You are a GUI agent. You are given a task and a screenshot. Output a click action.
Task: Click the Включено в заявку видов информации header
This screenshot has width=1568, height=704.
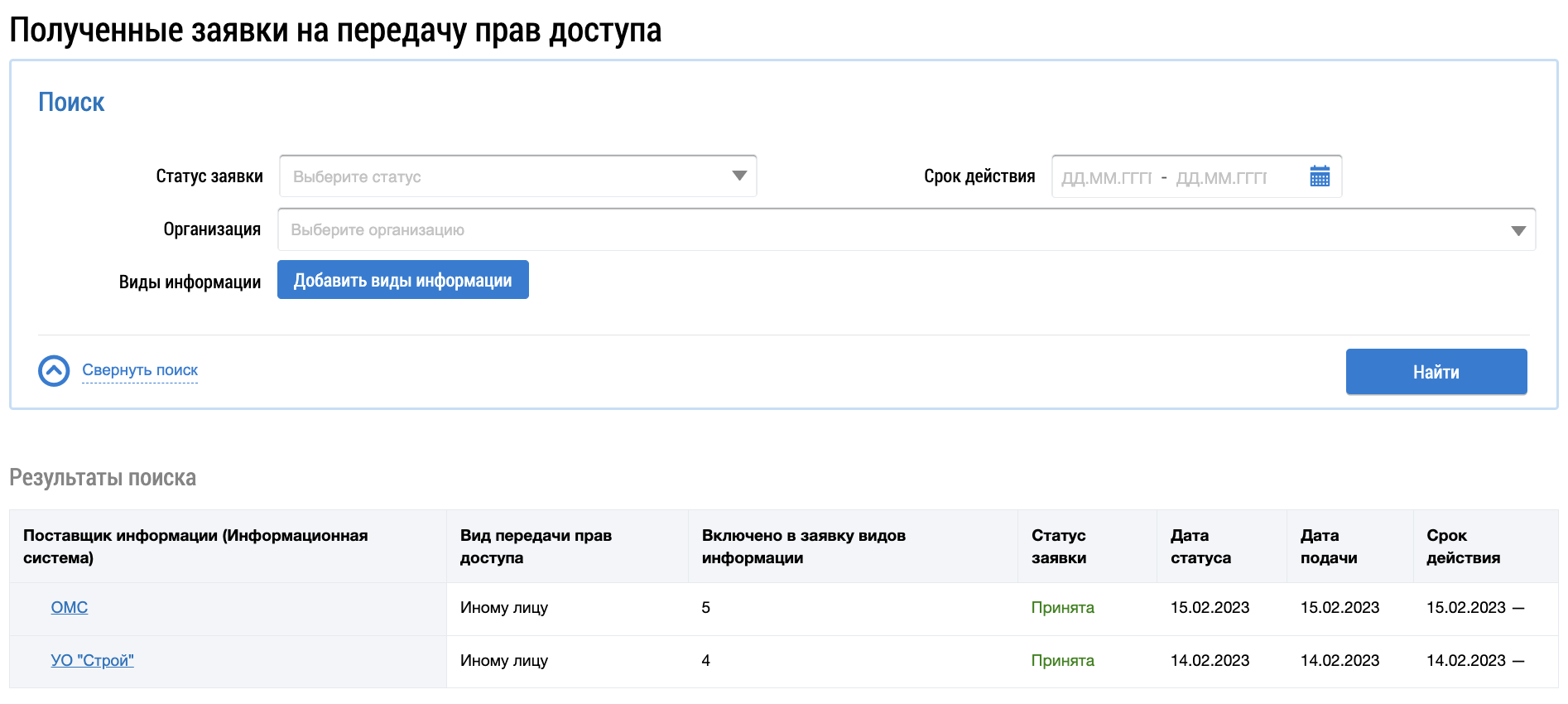point(803,547)
